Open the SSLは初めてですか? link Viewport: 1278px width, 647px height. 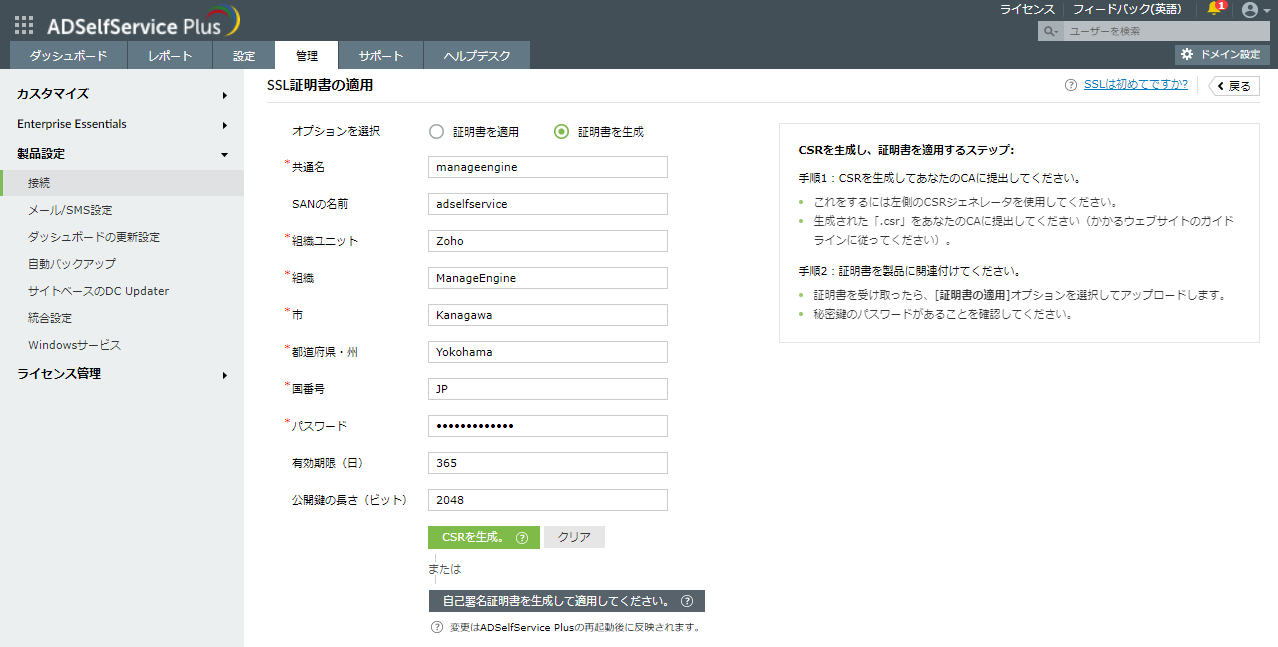pos(1135,85)
